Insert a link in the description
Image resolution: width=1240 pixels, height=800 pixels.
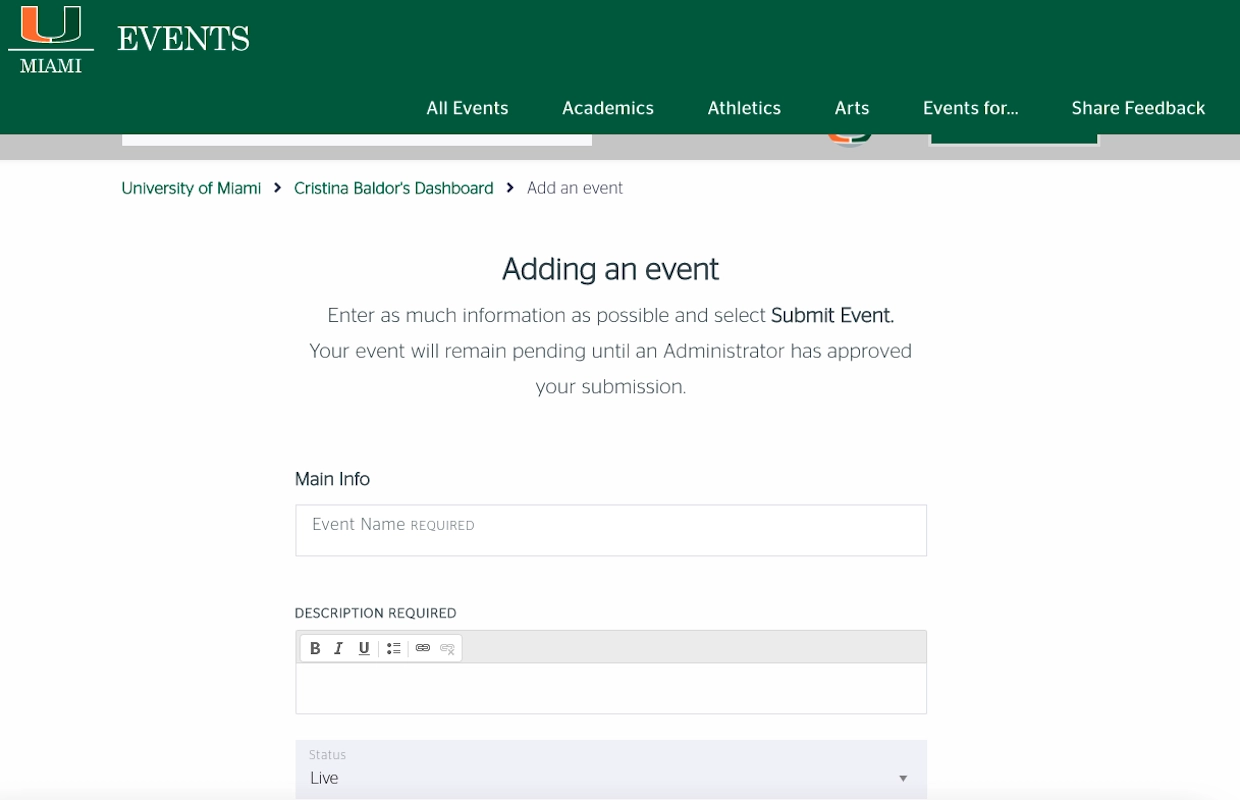click(423, 648)
